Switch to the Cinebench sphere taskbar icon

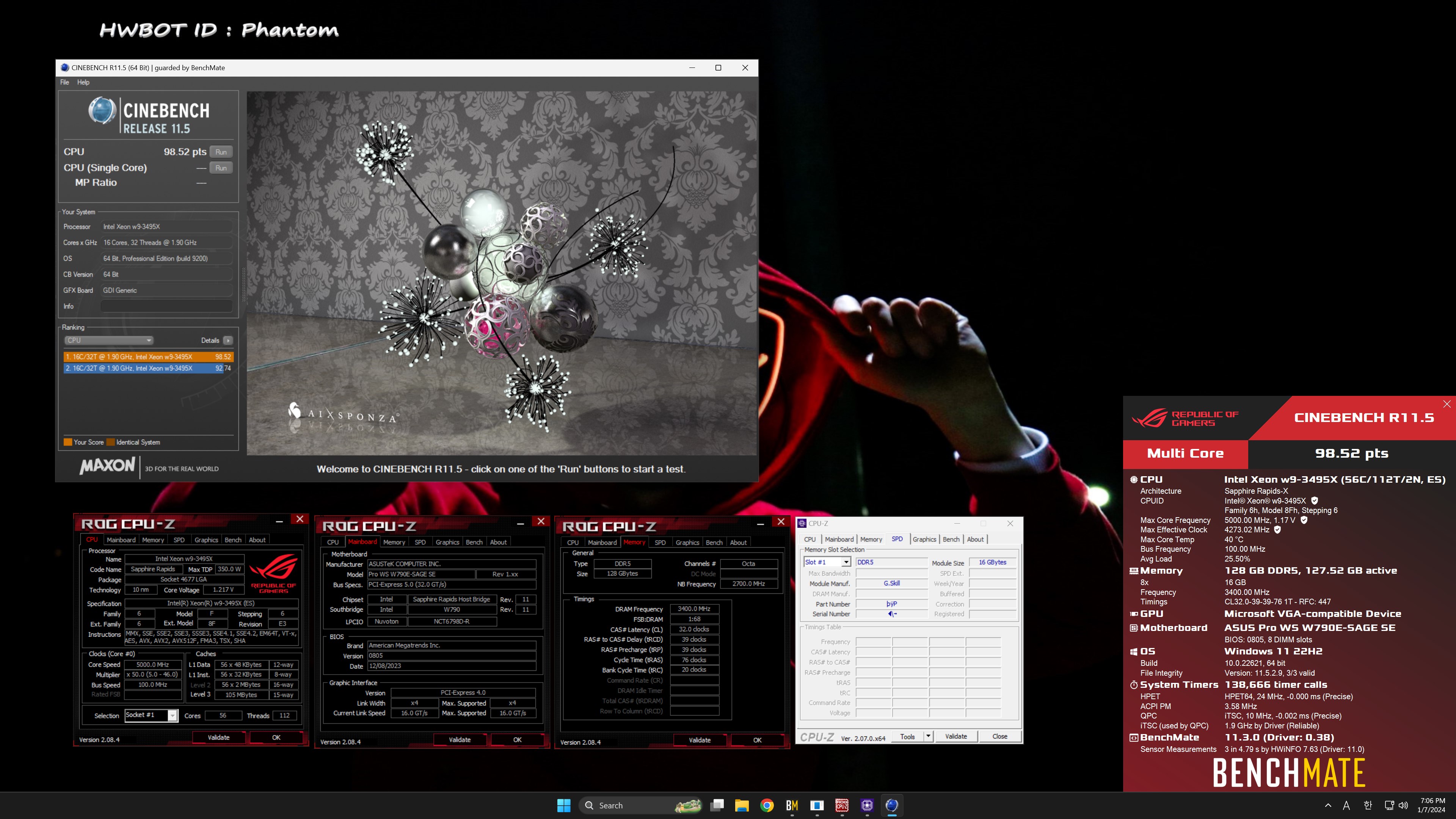(x=892, y=805)
